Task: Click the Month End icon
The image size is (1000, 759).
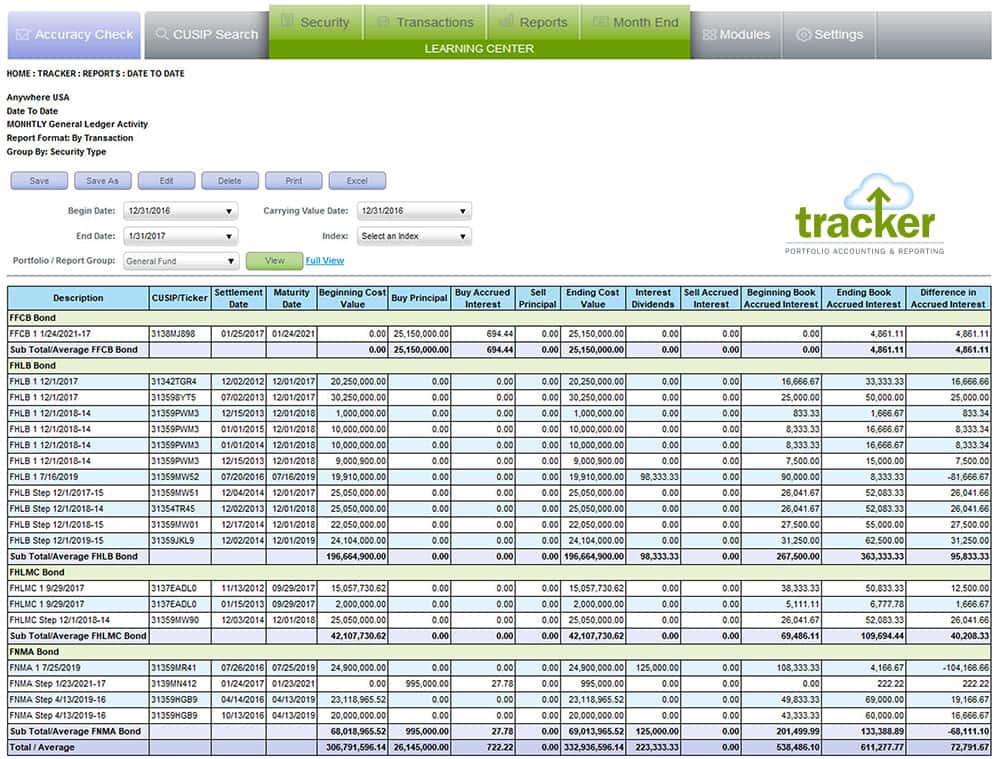Action: click(x=600, y=21)
